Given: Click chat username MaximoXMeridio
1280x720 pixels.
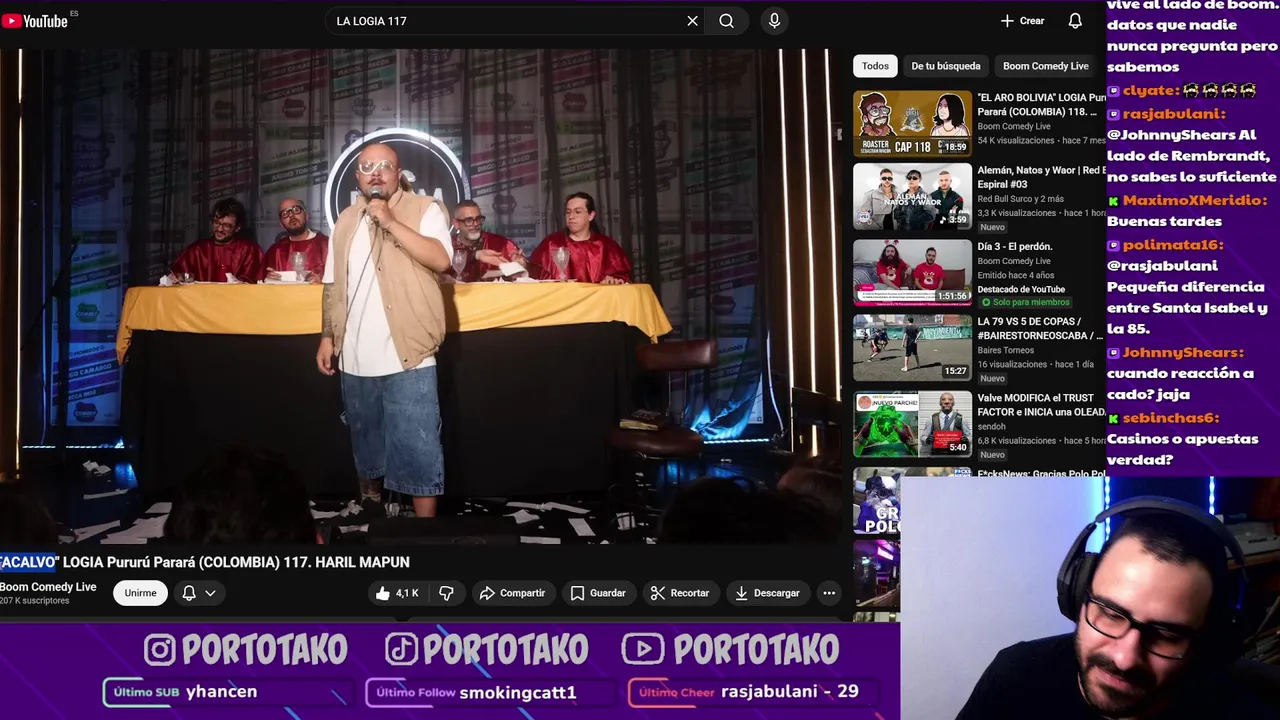Looking at the screenshot, I should tap(1194, 200).
